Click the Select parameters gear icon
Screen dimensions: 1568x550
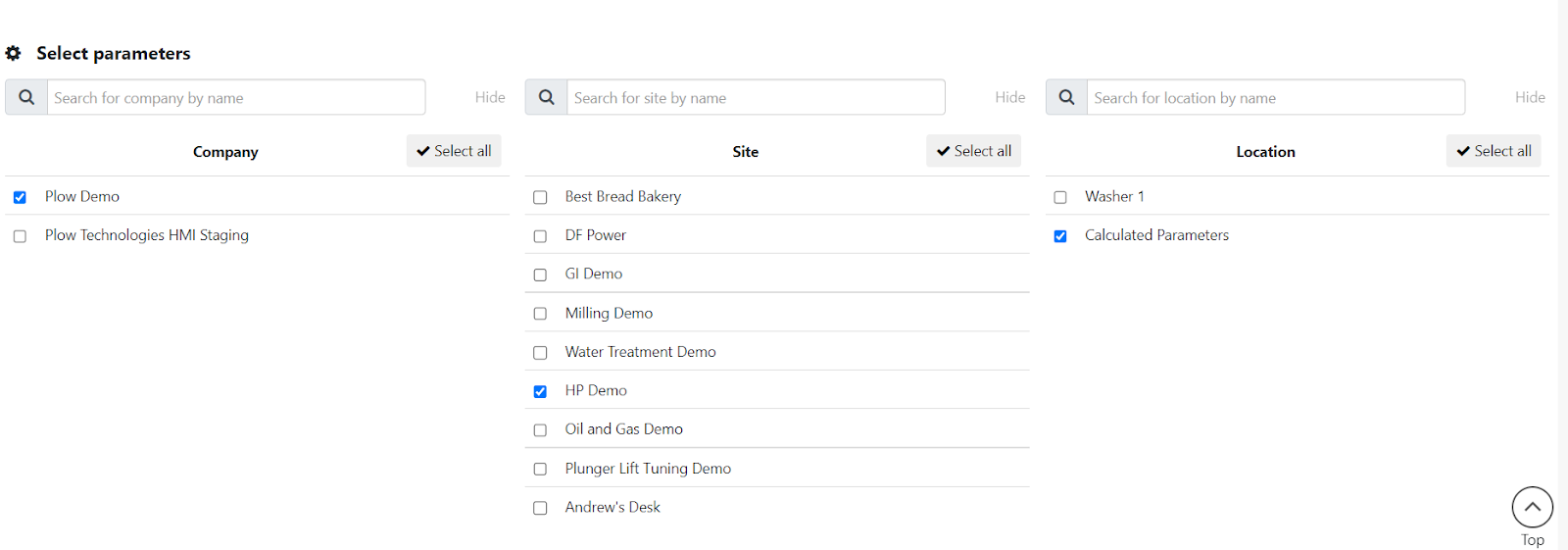point(13,54)
